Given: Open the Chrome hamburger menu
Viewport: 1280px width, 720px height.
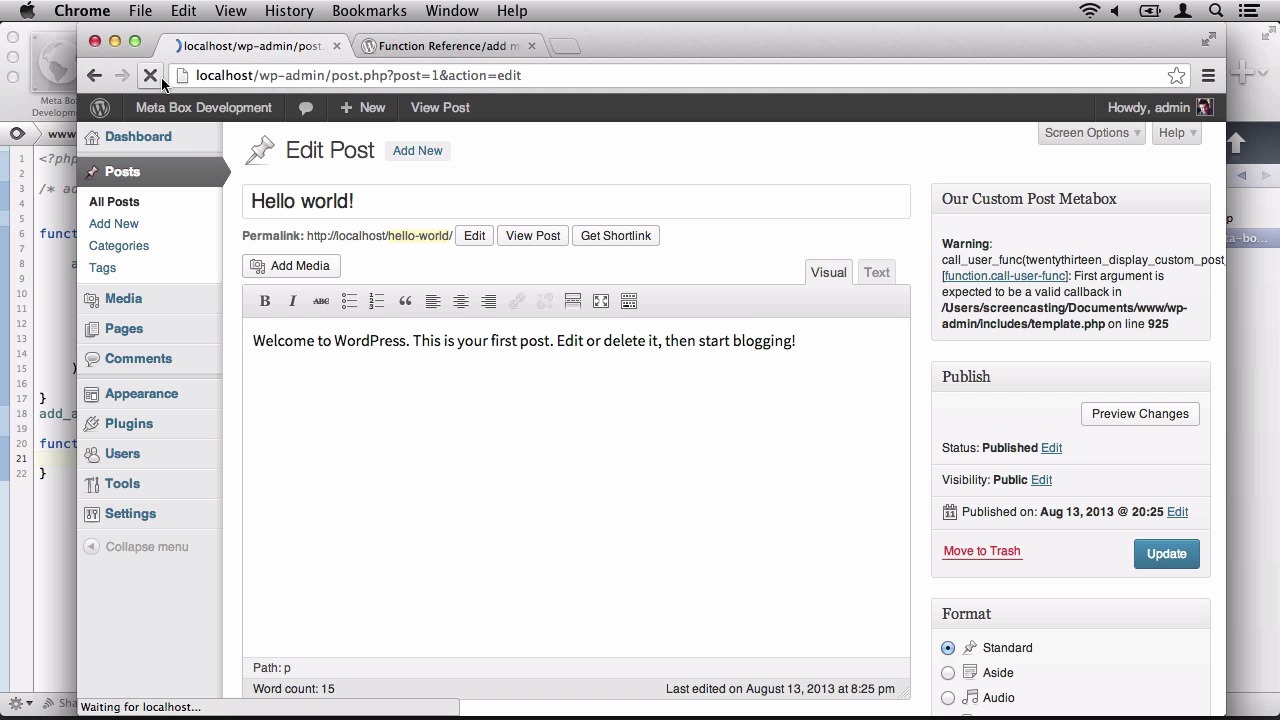Looking at the screenshot, I should (x=1208, y=76).
